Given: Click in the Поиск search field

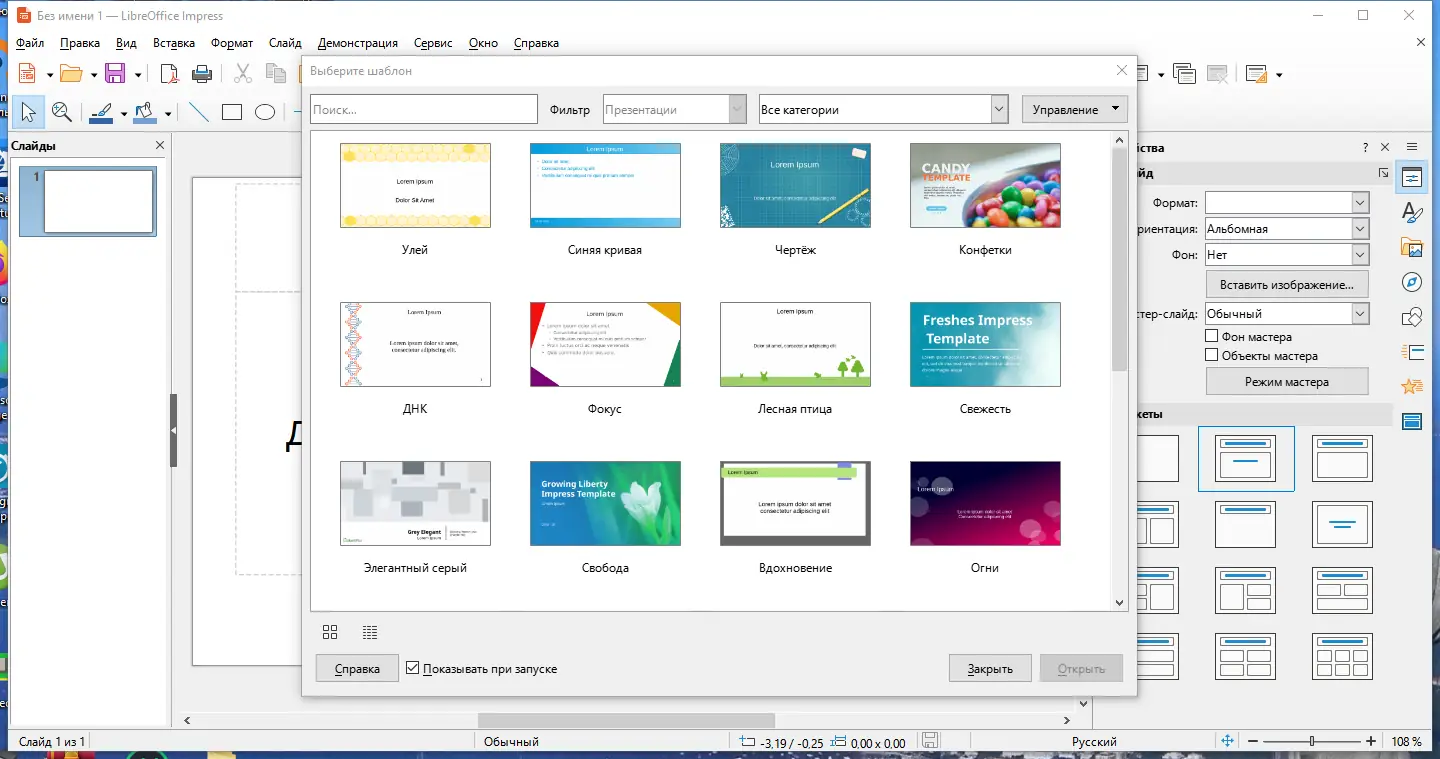Looking at the screenshot, I should pos(424,110).
